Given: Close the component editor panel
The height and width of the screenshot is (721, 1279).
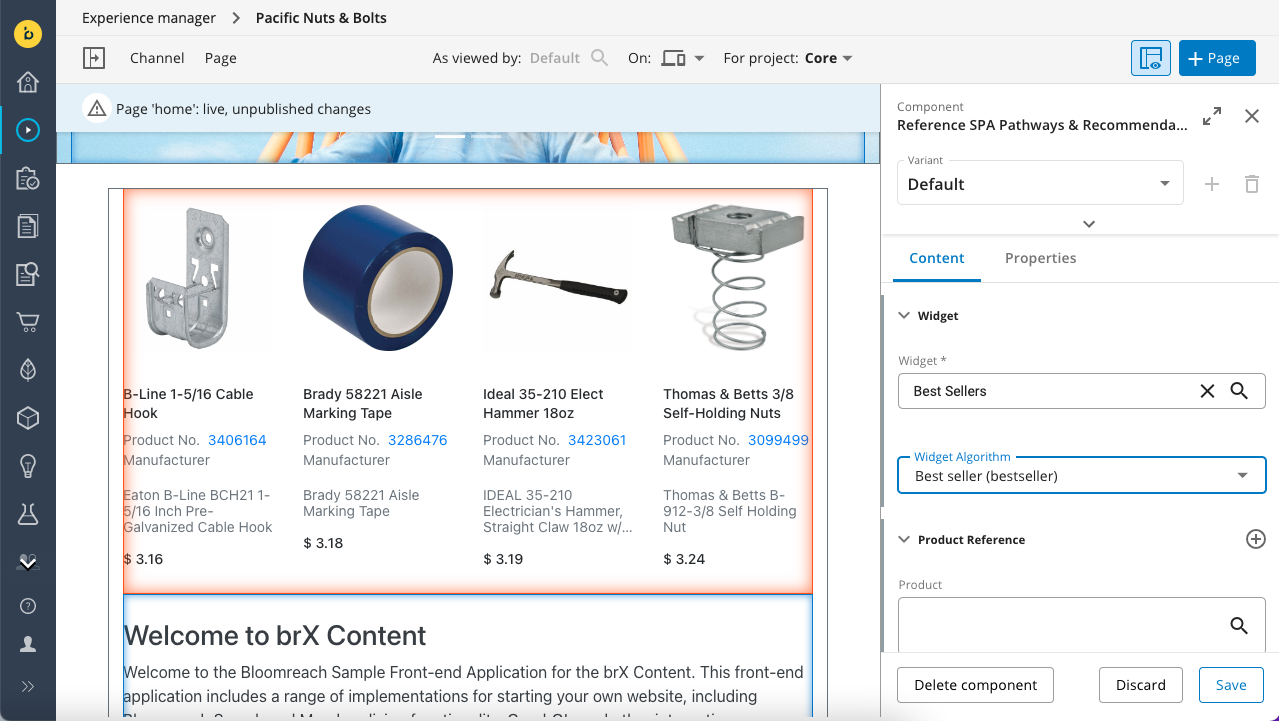Looking at the screenshot, I should pos(1252,116).
